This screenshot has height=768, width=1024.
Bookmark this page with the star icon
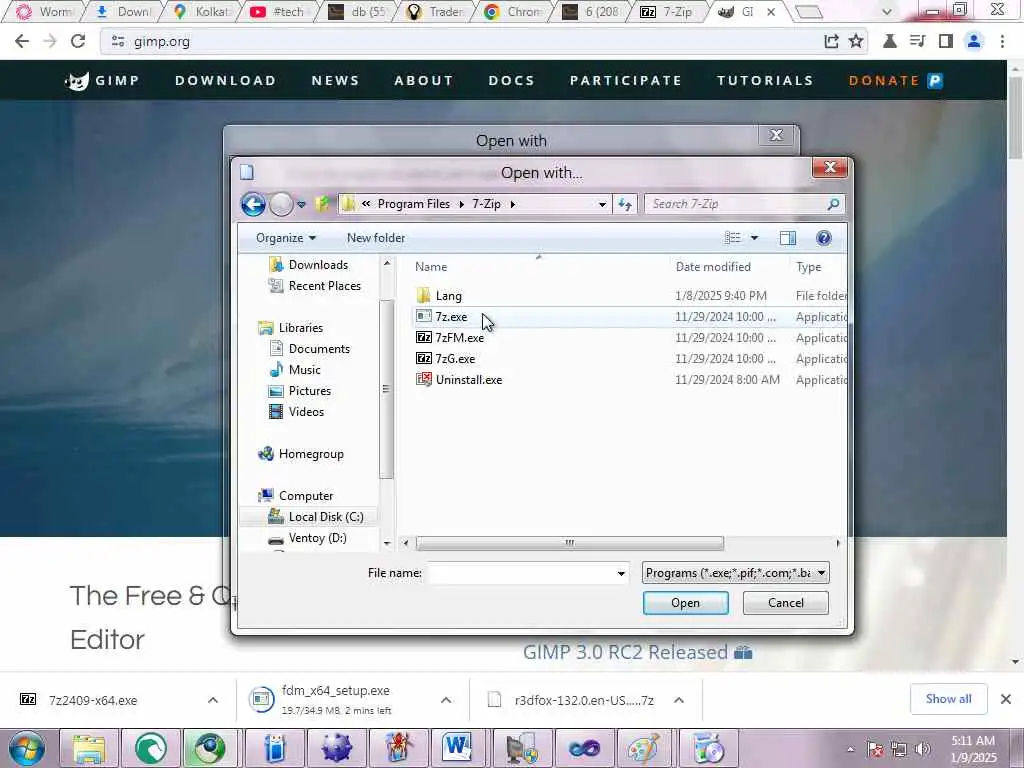click(x=856, y=41)
